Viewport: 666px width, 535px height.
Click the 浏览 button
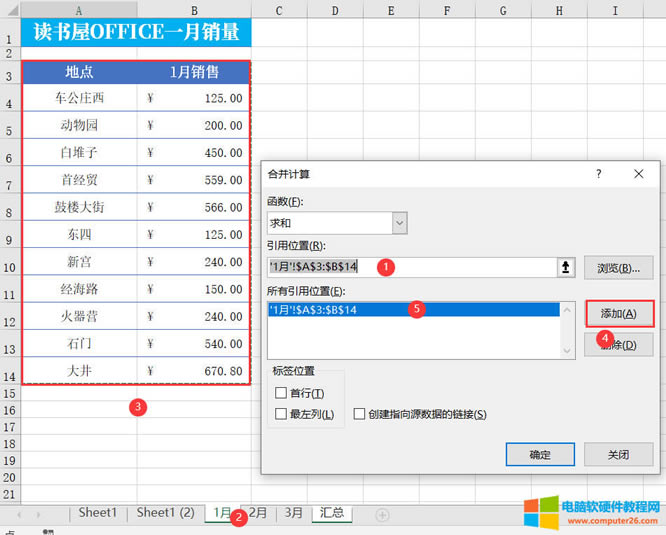[618, 267]
